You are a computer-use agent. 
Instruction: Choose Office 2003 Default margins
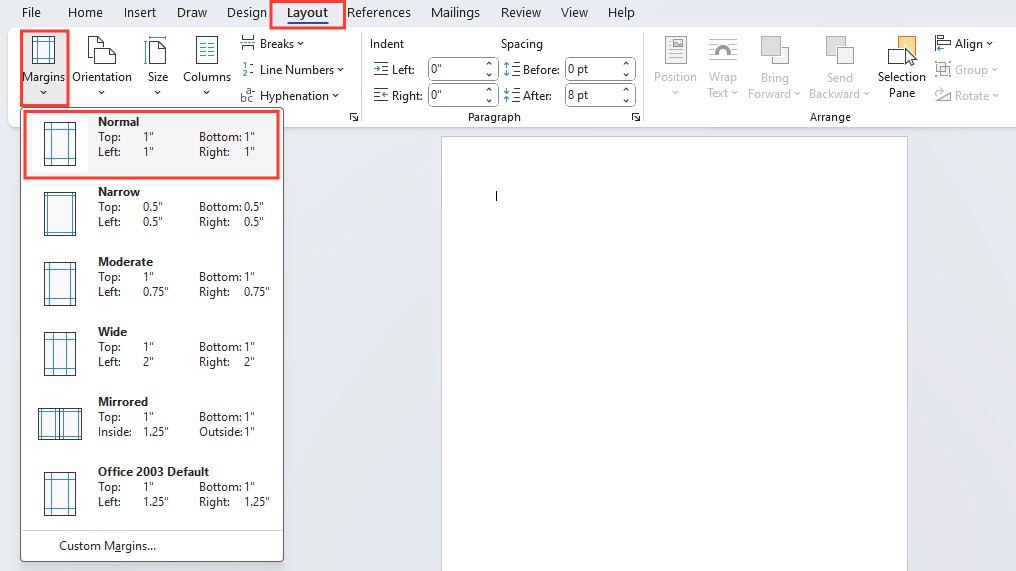(x=152, y=494)
